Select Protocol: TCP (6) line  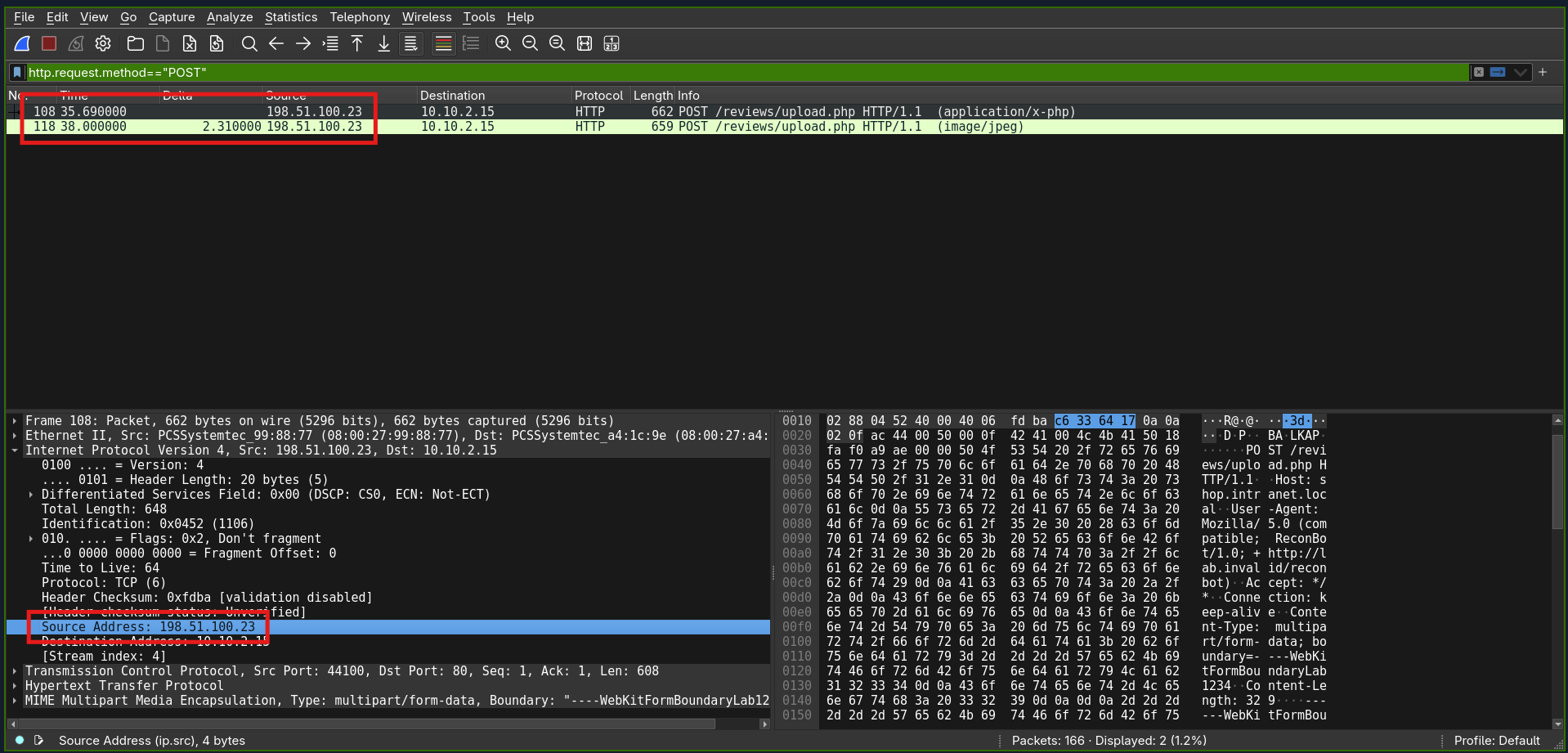pyautogui.click(x=104, y=583)
